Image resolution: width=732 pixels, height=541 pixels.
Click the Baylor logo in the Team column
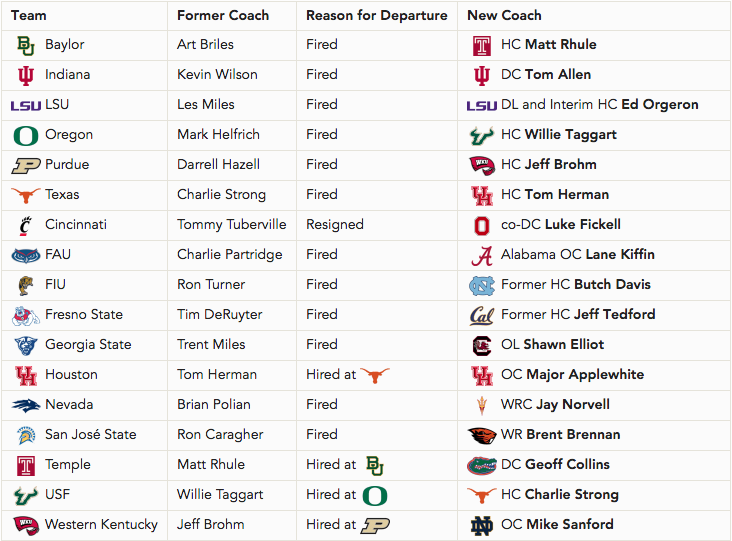click(26, 45)
